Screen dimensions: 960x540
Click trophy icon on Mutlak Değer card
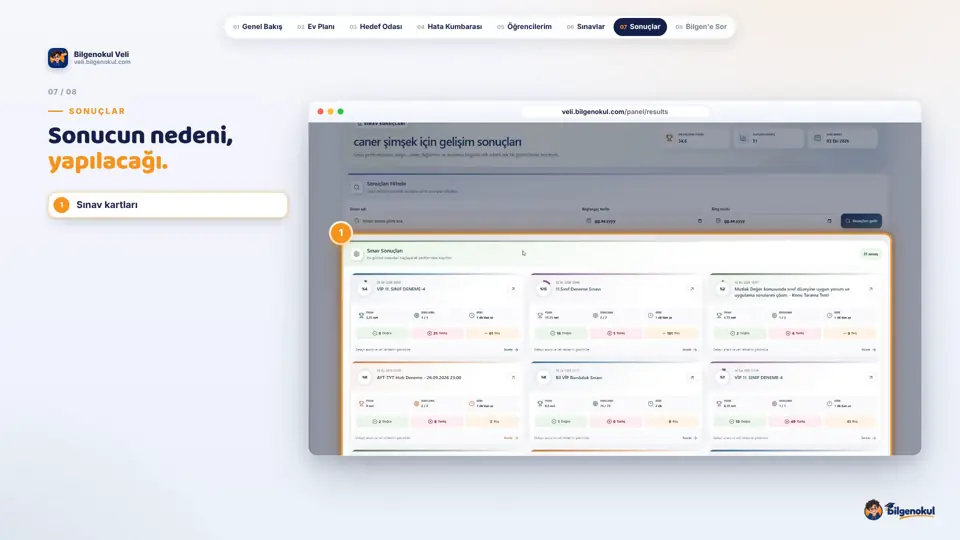719,315
